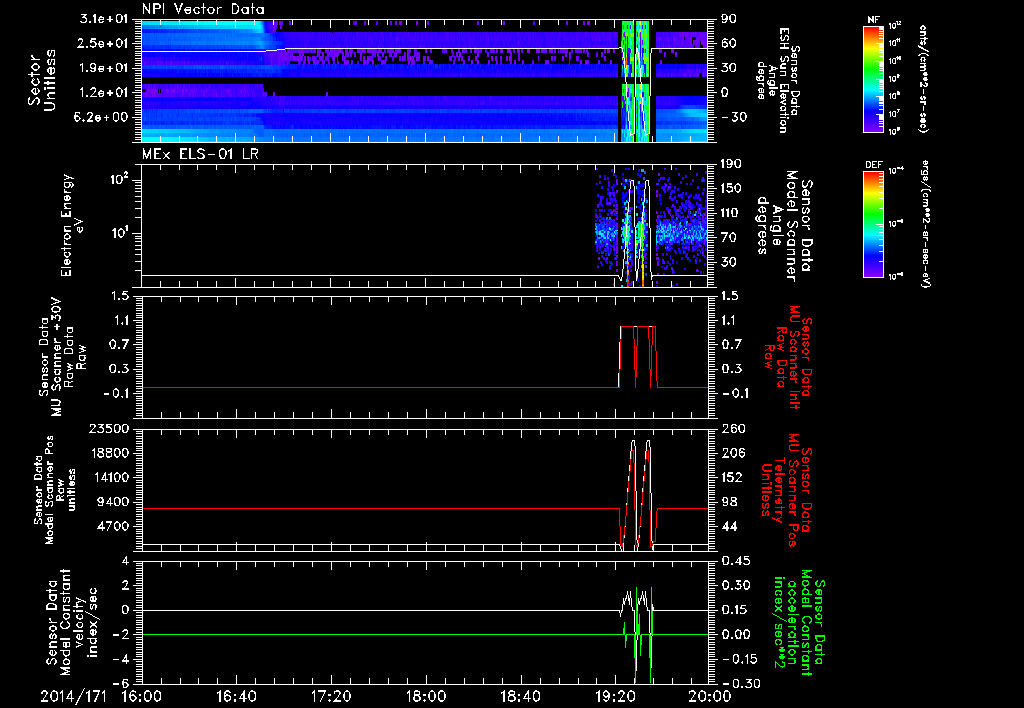Click the "-6" velocity tick label
The height and width of the screenshot is (708, 1024).
(x=123, y=684)
